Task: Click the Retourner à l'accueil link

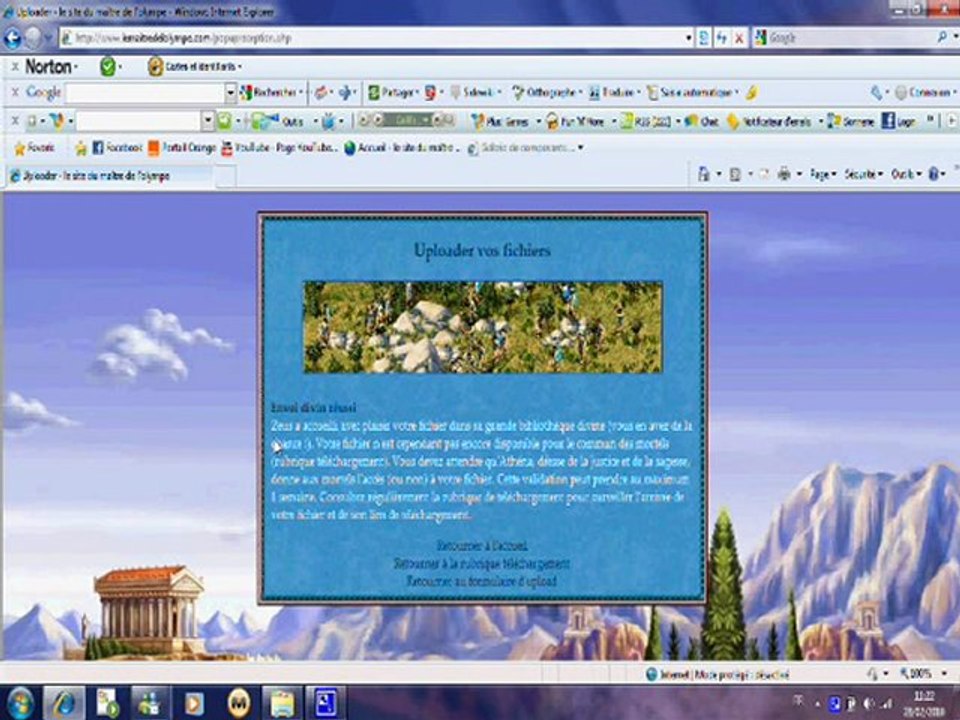Action: coord(482,546)
